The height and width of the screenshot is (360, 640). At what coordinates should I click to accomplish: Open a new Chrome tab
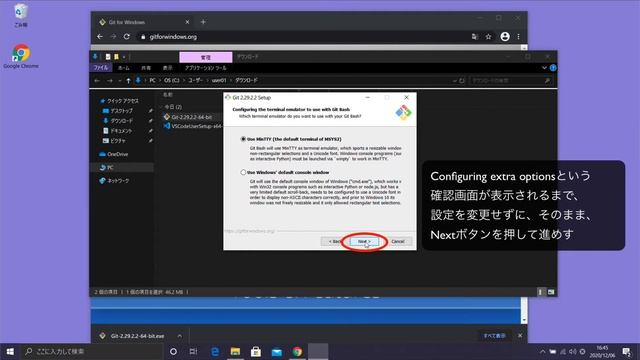tap(203, 22)
